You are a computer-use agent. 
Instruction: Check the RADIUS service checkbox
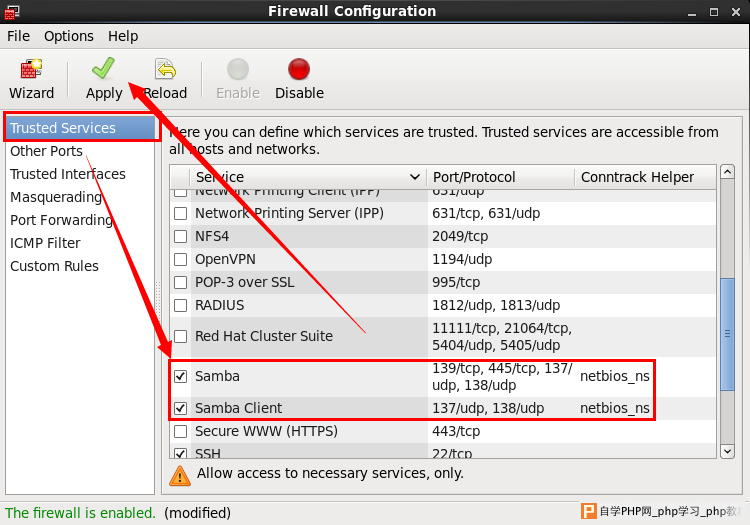click(180, 305)
